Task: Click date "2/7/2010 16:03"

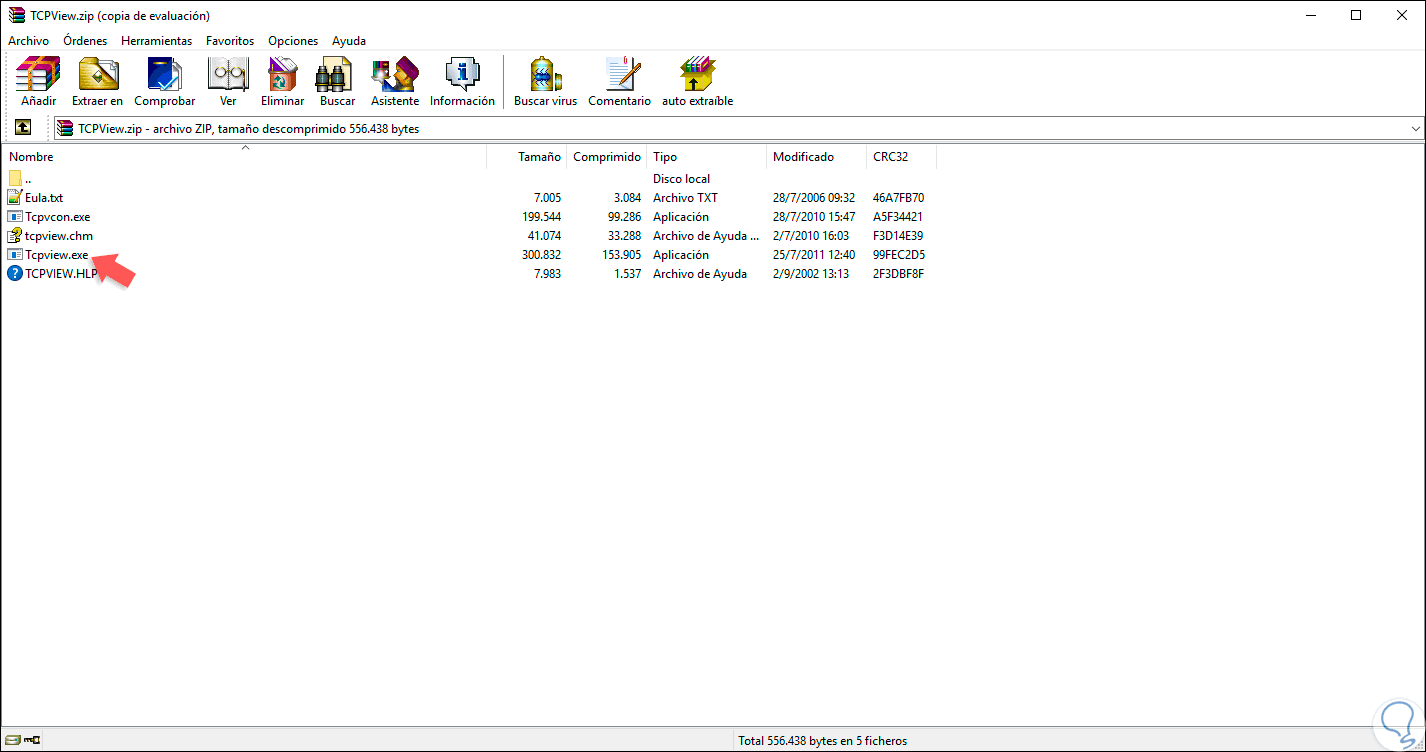Action: (811, 236)
